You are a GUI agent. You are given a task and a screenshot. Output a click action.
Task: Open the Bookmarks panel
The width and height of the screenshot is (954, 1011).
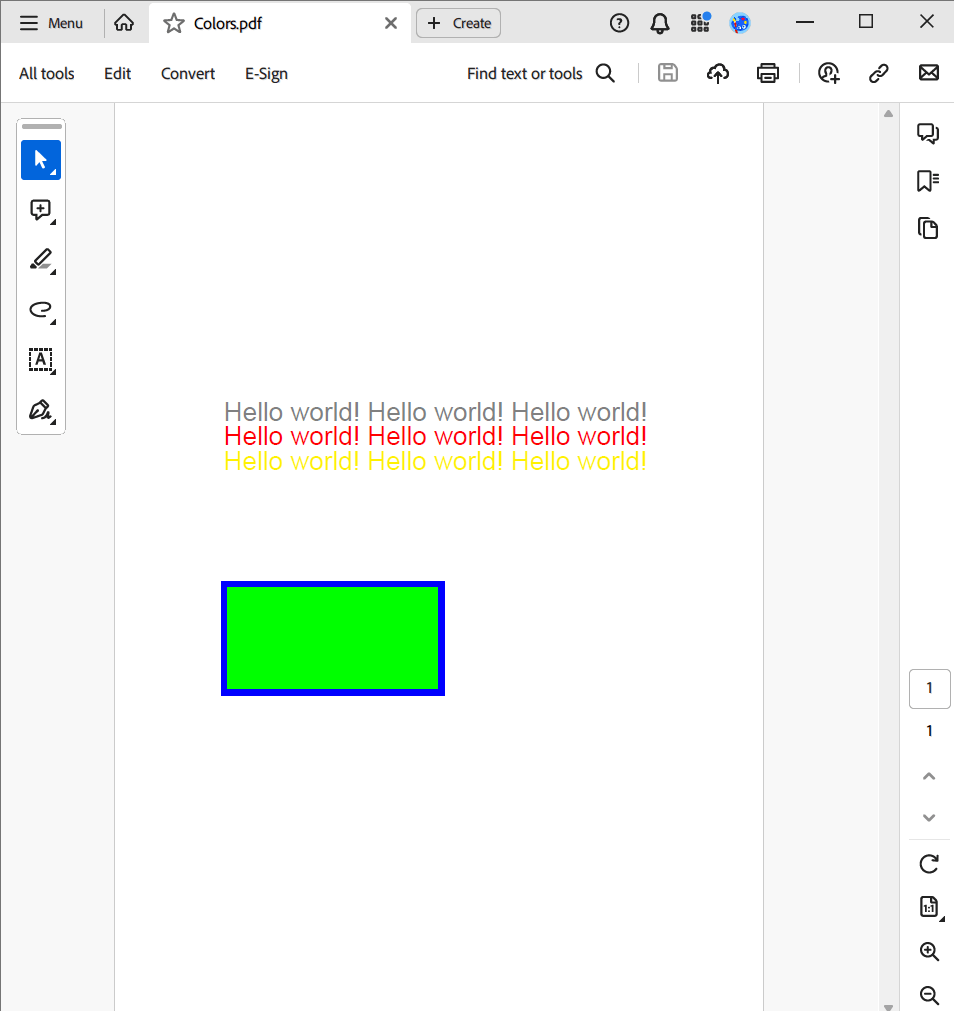tap(928, 181)
